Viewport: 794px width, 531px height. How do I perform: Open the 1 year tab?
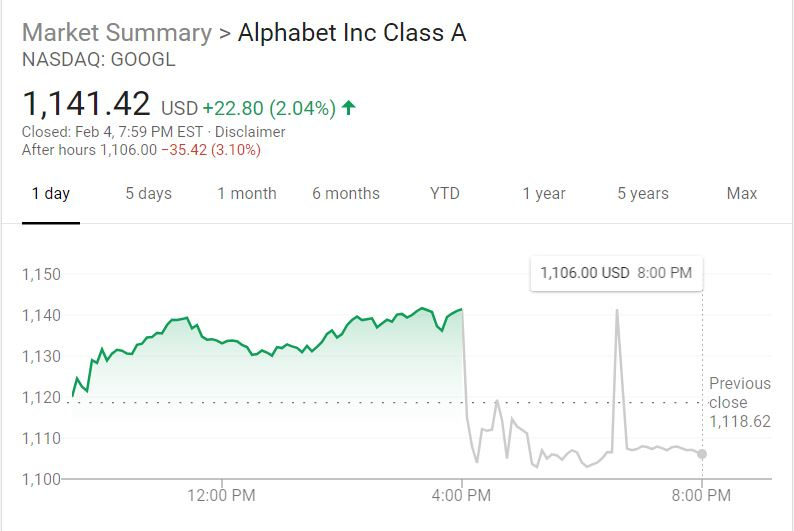pos(544,194)
